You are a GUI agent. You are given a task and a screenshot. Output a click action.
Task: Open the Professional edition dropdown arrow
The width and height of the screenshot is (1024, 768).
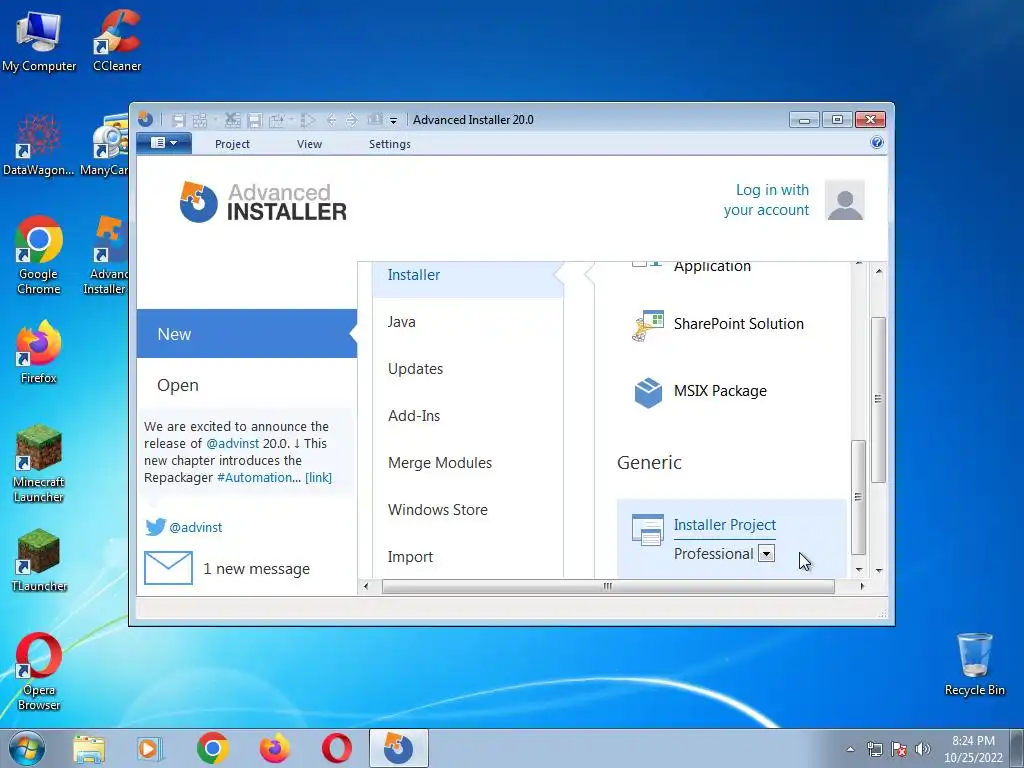[766, 554]
